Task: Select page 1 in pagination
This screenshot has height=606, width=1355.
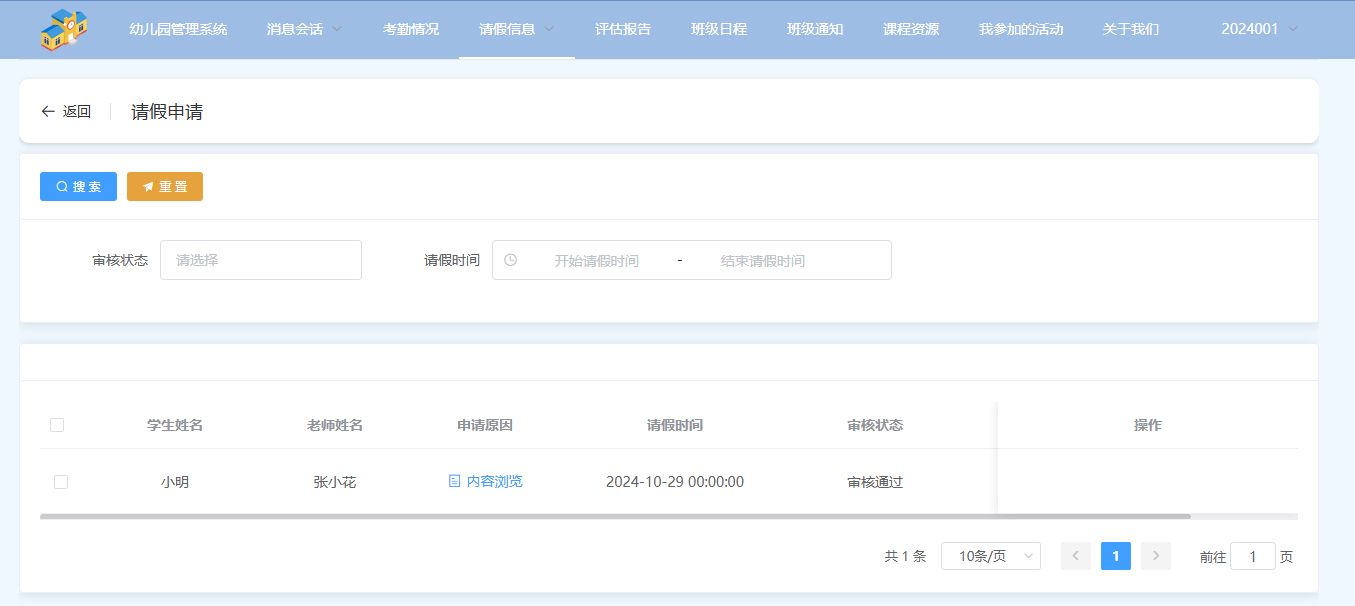Action: click(x=1116, y=556)
